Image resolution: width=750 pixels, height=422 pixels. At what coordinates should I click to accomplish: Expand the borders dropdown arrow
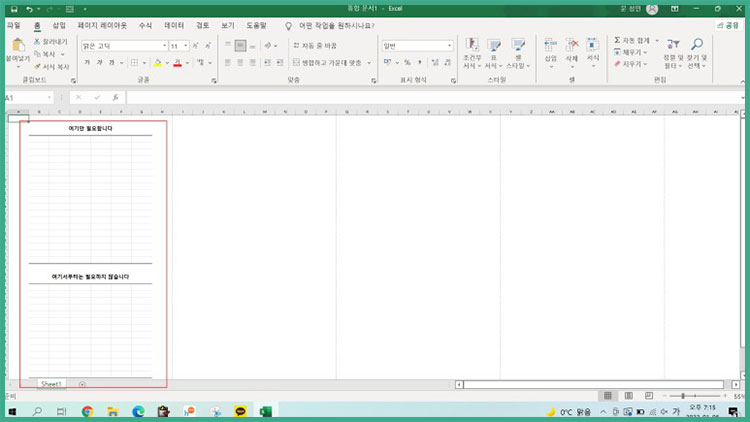[x=144, y=63]
